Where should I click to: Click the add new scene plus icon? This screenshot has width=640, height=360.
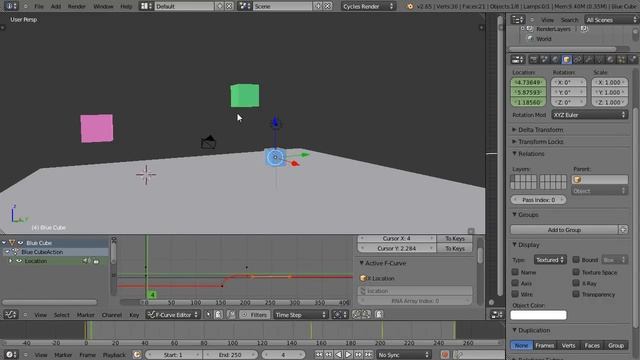[x=318, y=6]
